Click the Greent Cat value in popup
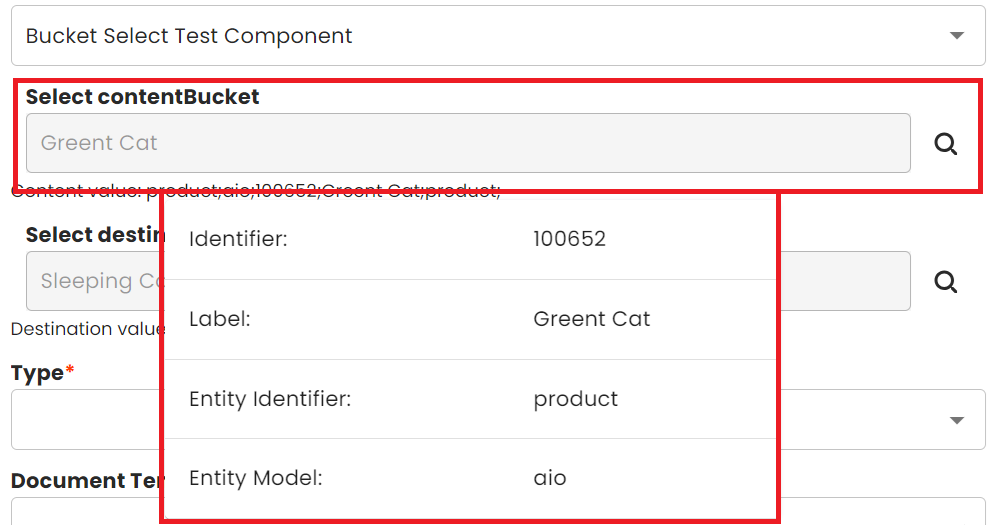This screenshot has height=525, width=1005. tap(591, 319)
